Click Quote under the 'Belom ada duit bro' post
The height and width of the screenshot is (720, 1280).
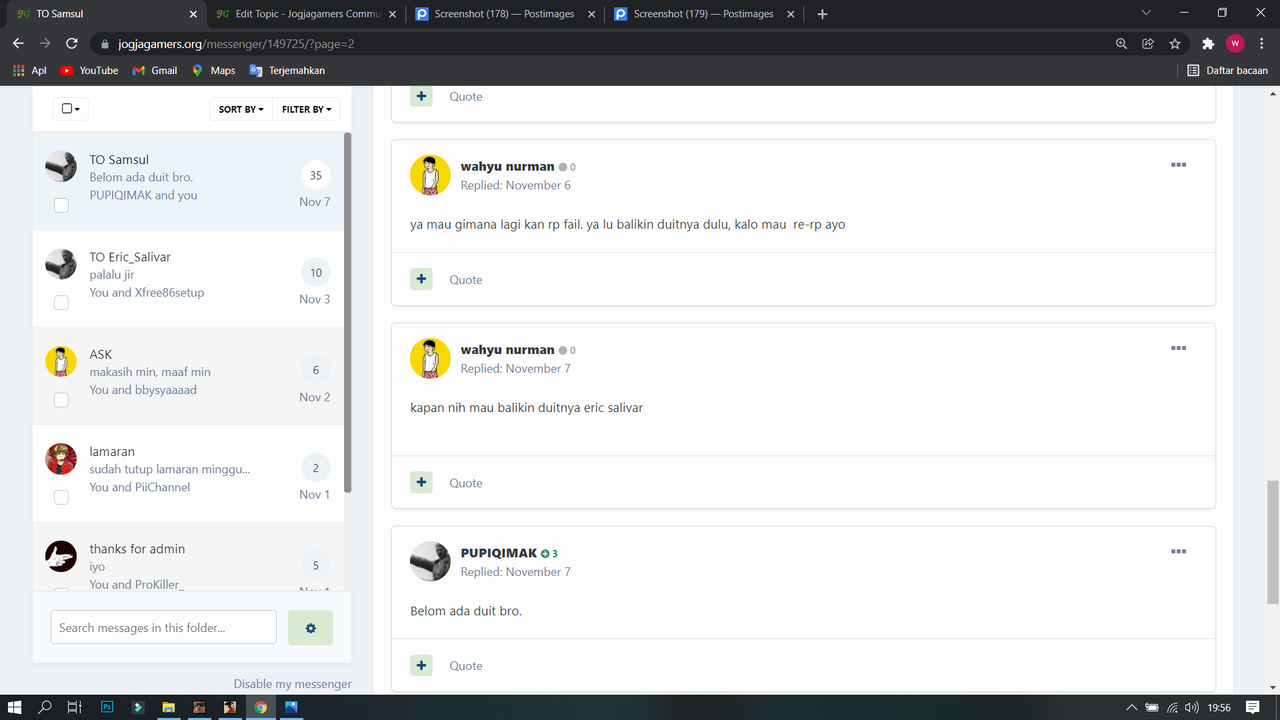click(x=466, y=666)
